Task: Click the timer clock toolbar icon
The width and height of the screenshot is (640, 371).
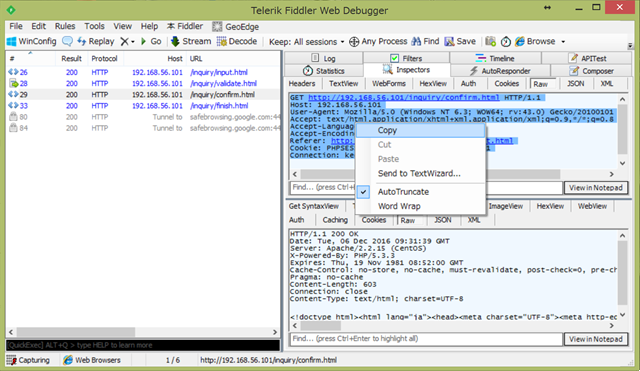Action: 506,42
